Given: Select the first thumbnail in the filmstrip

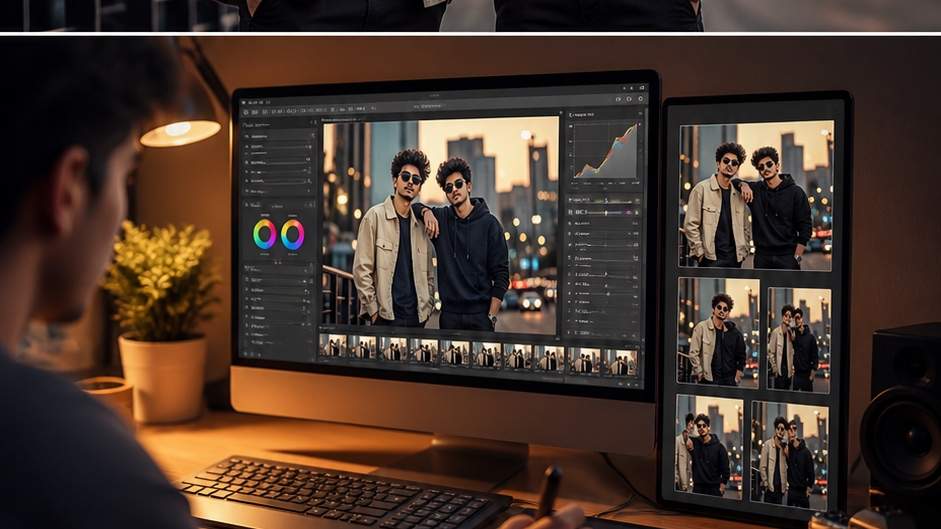Looking at the screenshot, I should 332,345.
